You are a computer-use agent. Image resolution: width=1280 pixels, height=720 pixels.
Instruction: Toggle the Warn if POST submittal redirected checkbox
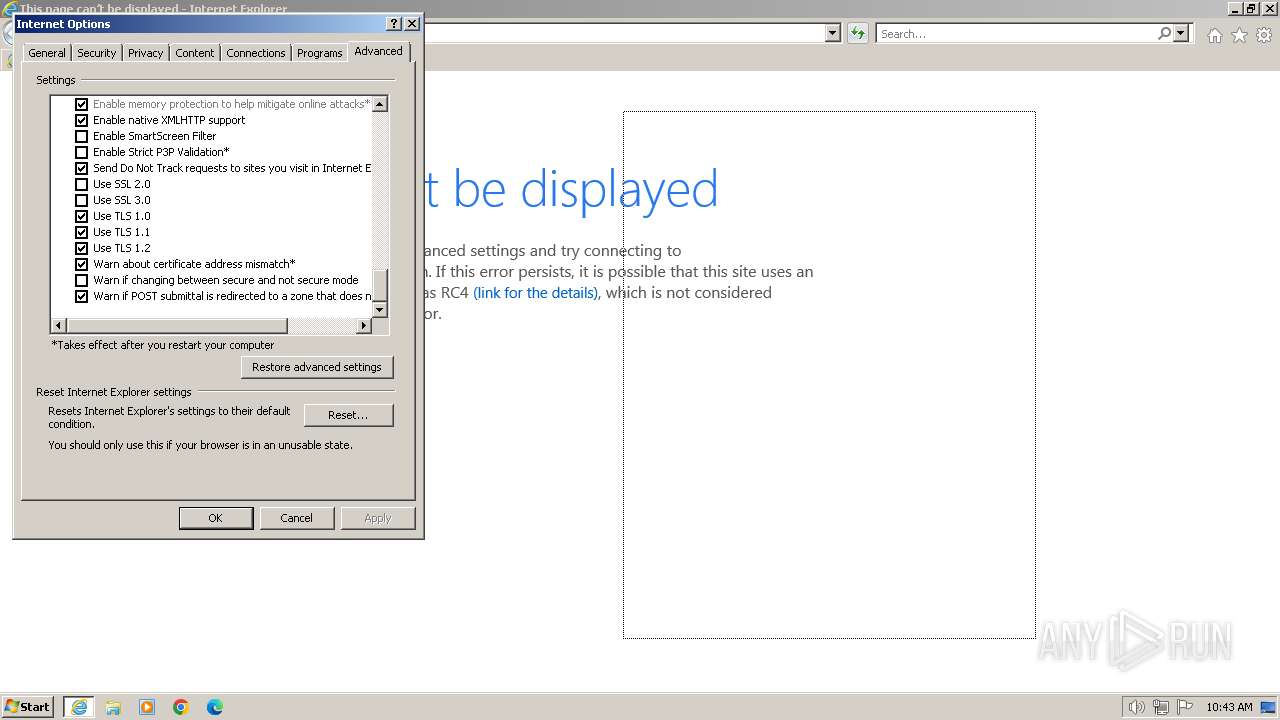82,296
